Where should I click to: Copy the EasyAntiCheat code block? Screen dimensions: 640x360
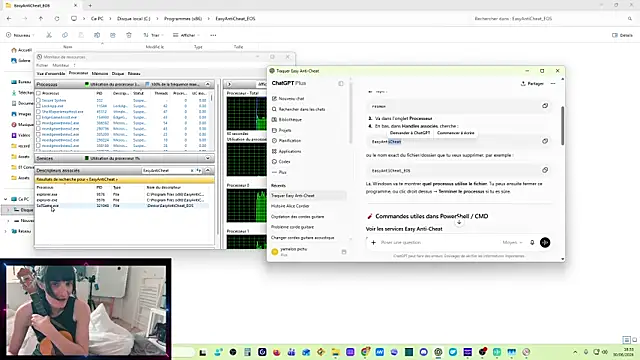pyautogui.click(x=545, y=141)
